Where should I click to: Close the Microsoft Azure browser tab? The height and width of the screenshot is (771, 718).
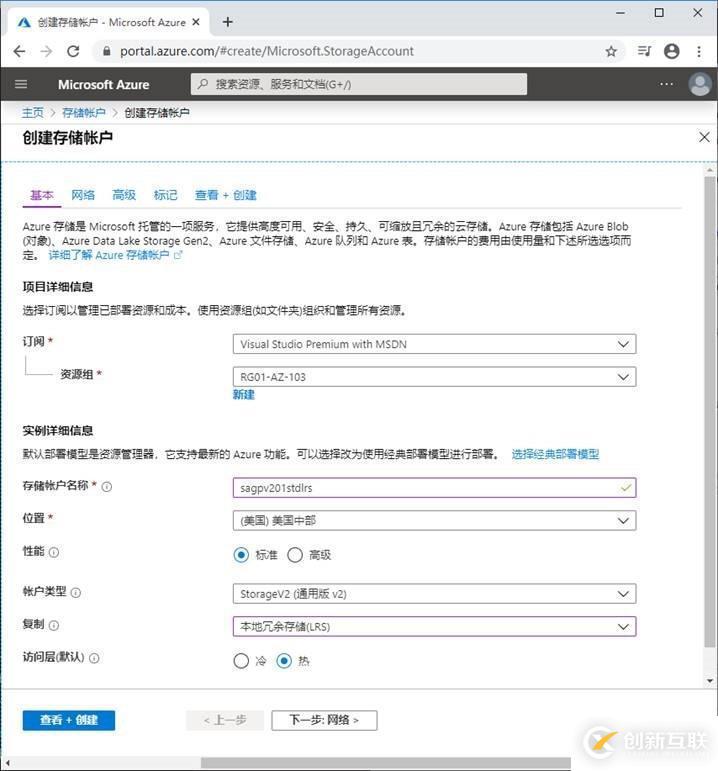coord(196,22)
